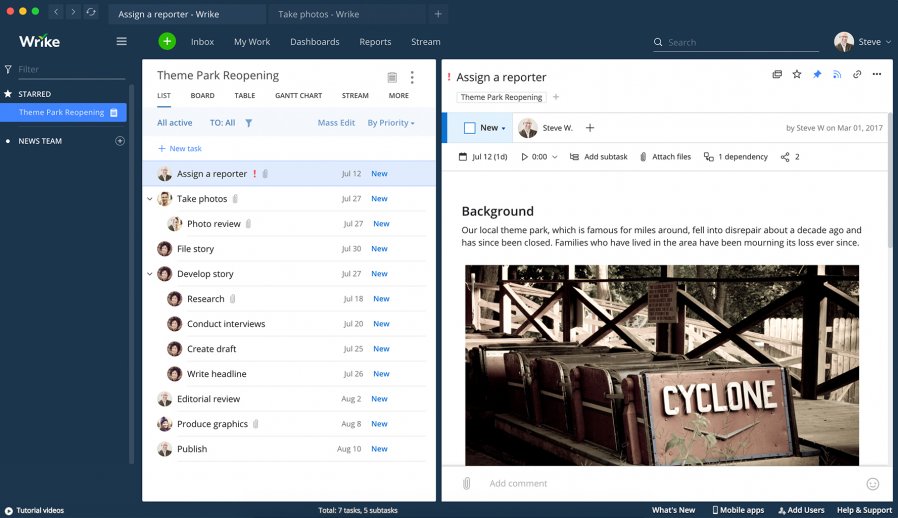This screenshot has height=518, width=898.
Task: Add a folder tag with plus
Action: (x=556, y=97)
